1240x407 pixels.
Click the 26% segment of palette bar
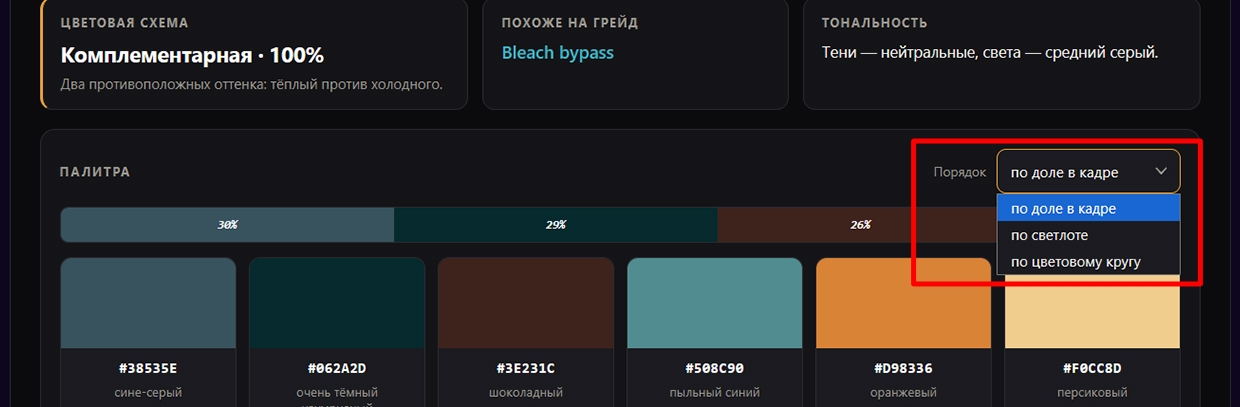860,225
